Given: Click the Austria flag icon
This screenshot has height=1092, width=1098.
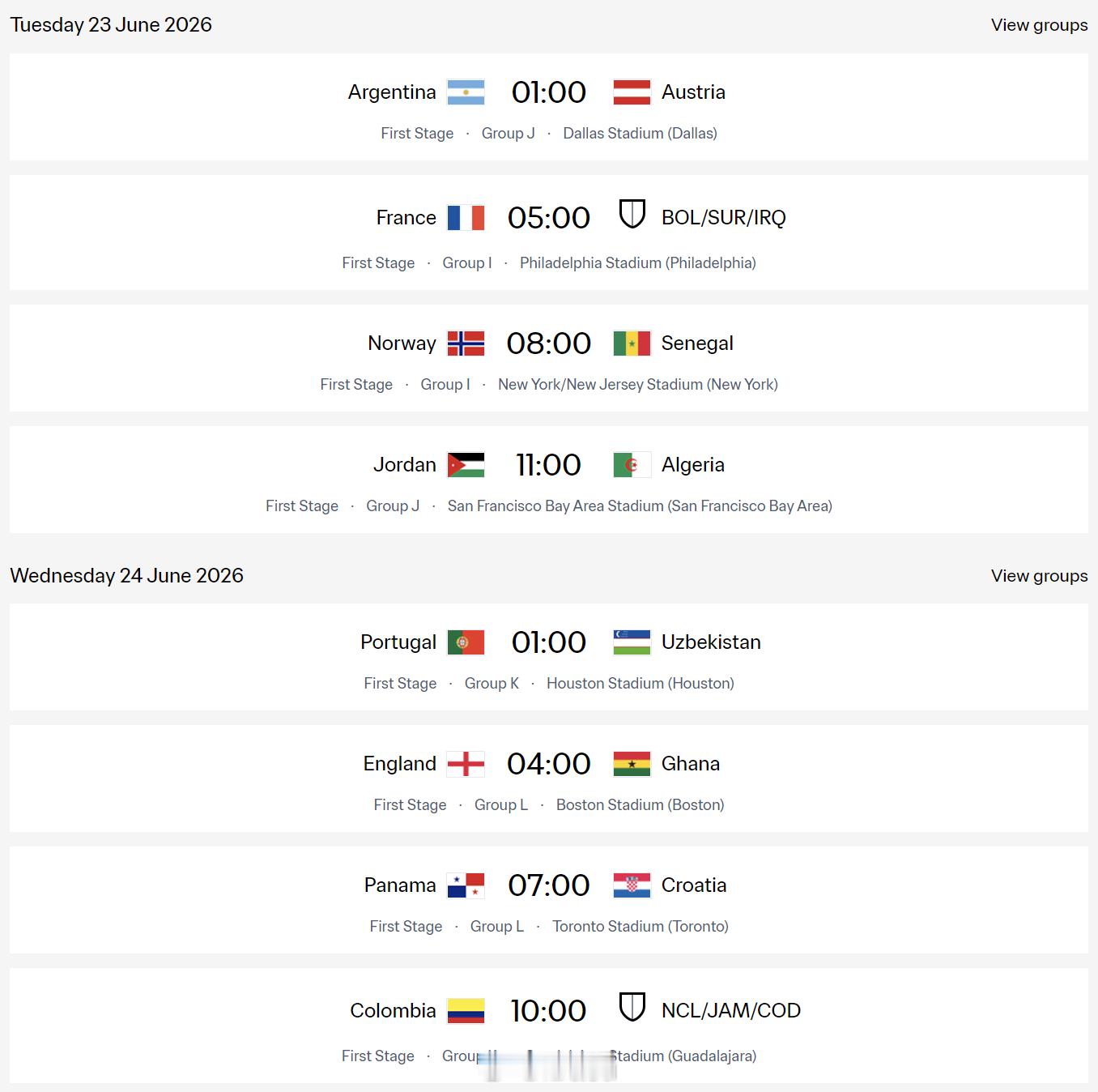Looking at the screenshot, I should coord(632,92).
